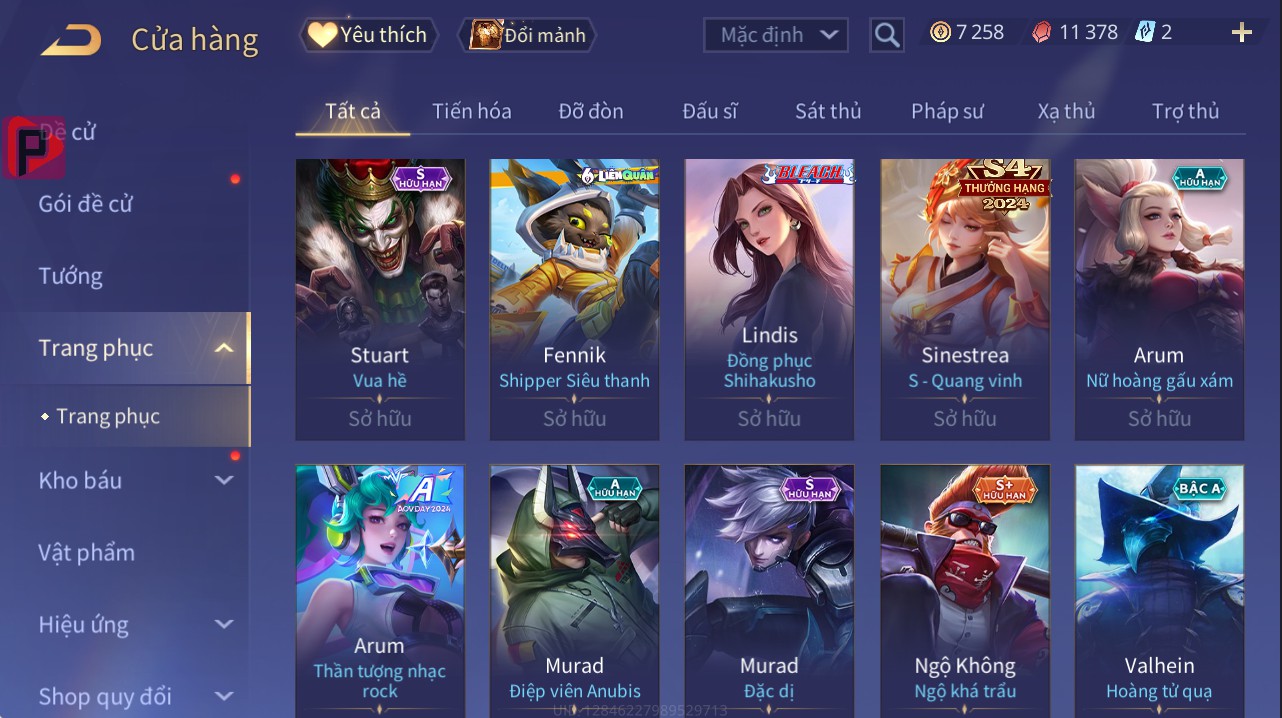The image size is (1282, 718).
Task: Click the gold coin currency icon
Action: point(940,32)
